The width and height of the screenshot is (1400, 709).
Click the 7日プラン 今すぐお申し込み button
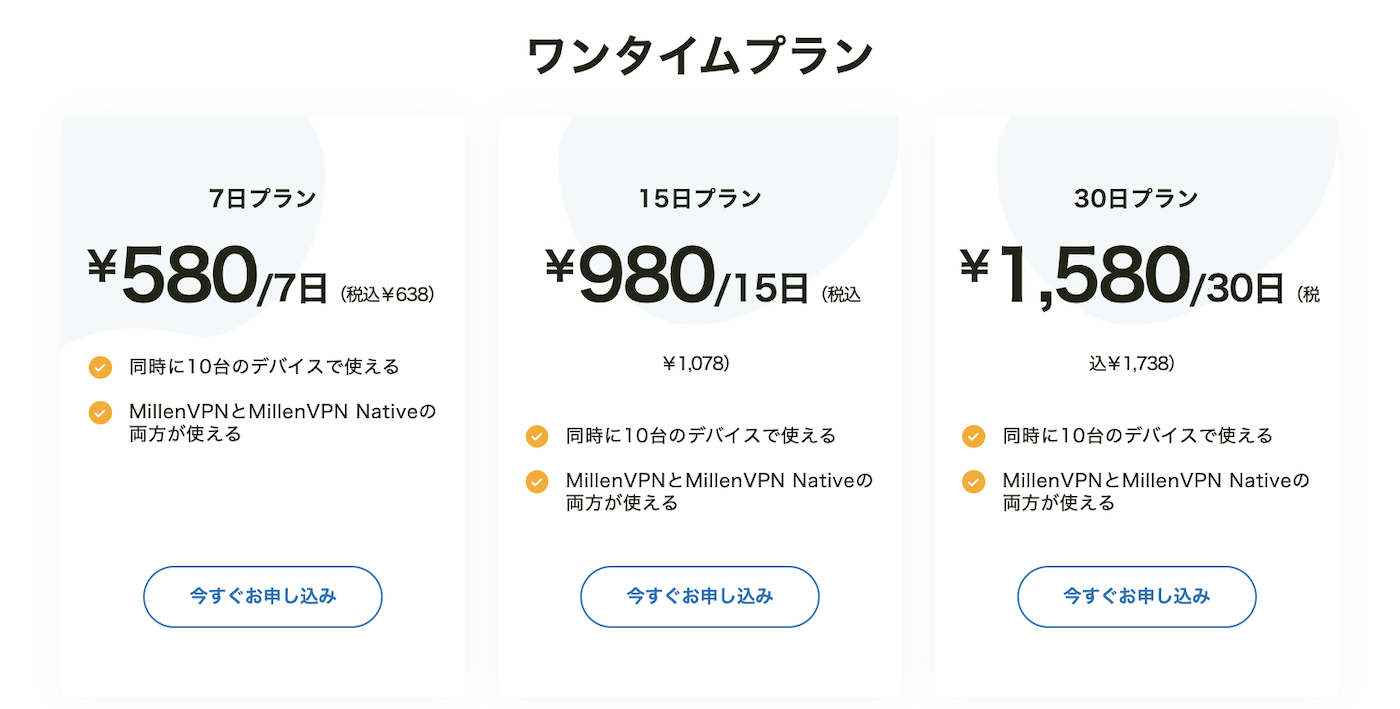[263, 597]
